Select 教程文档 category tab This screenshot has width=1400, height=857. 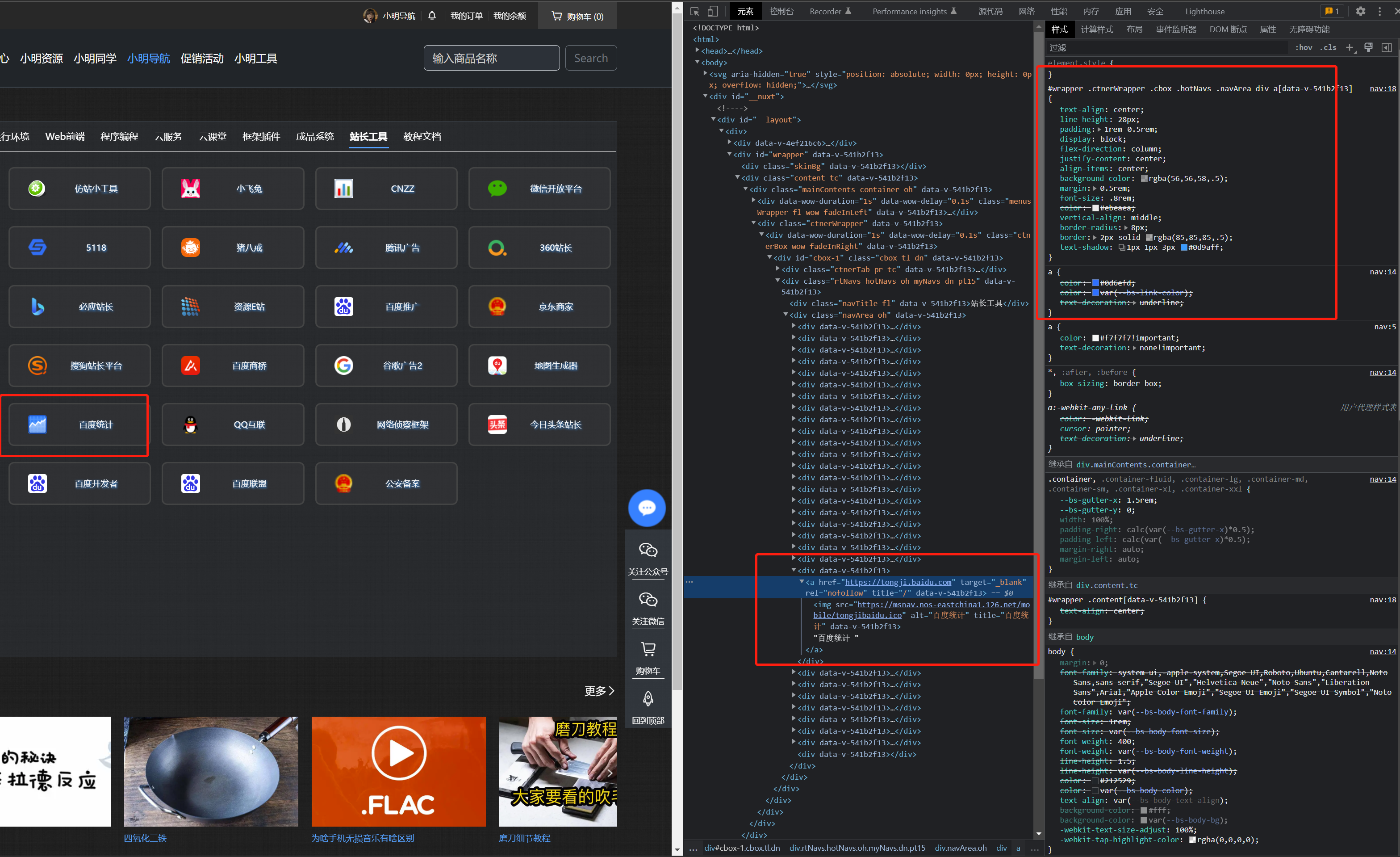[x=422, y=136]
